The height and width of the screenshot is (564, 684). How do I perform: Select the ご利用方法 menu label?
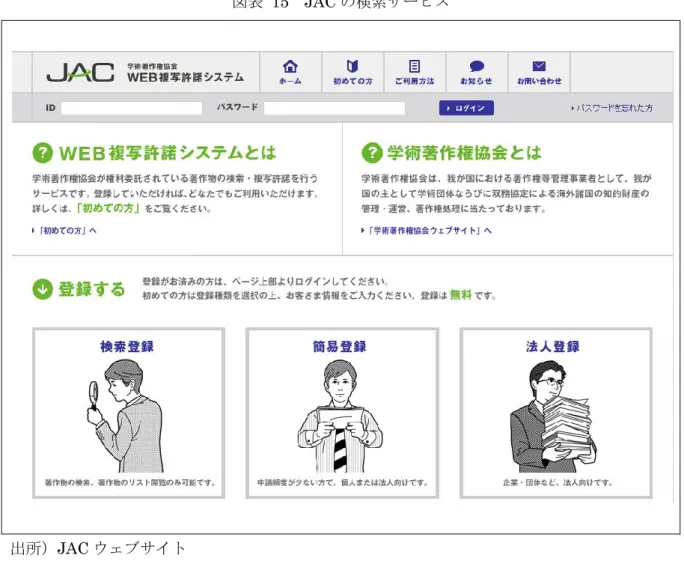(414, 81)
